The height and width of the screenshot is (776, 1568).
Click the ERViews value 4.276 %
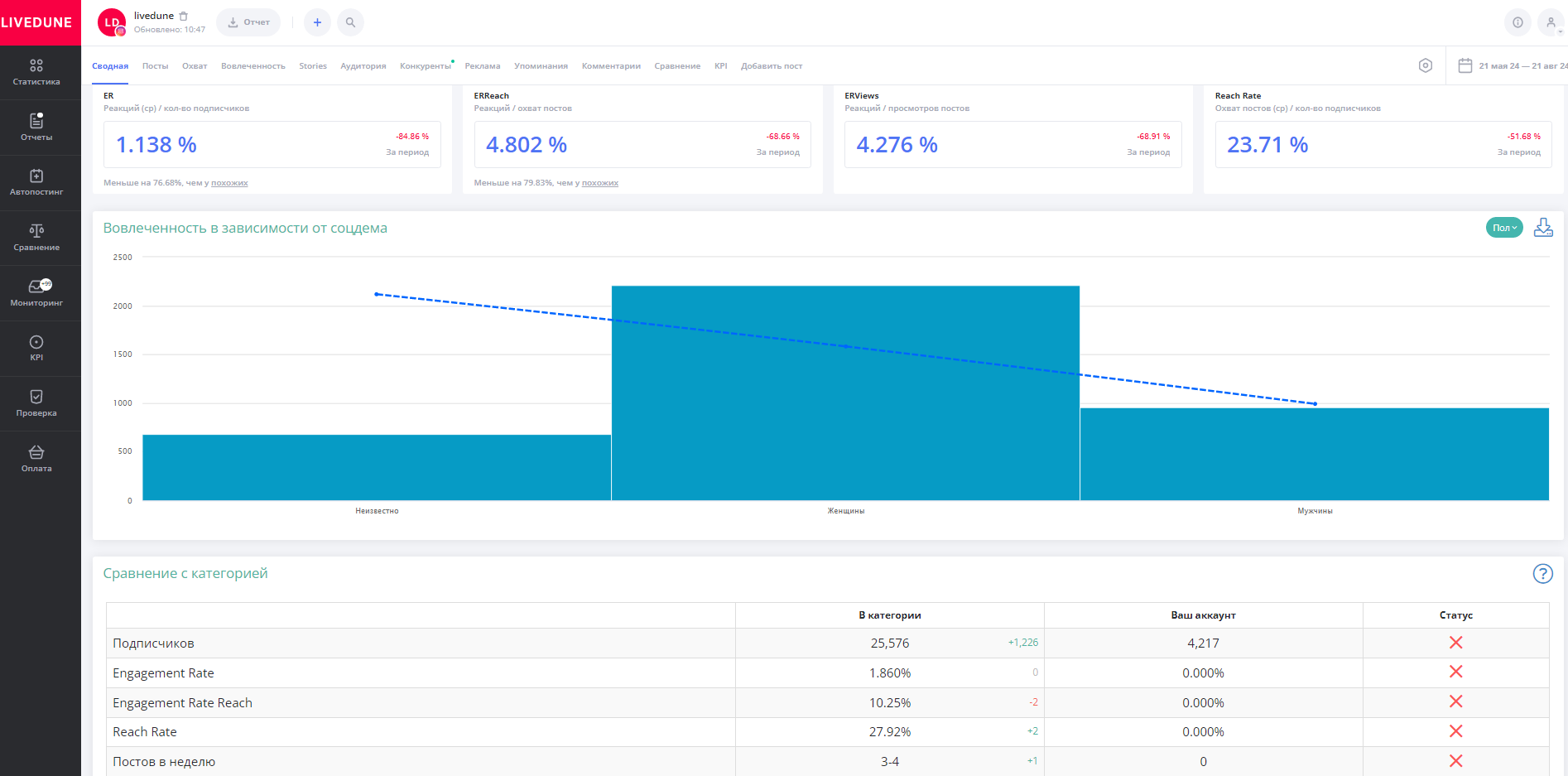[x=897, y=145]
